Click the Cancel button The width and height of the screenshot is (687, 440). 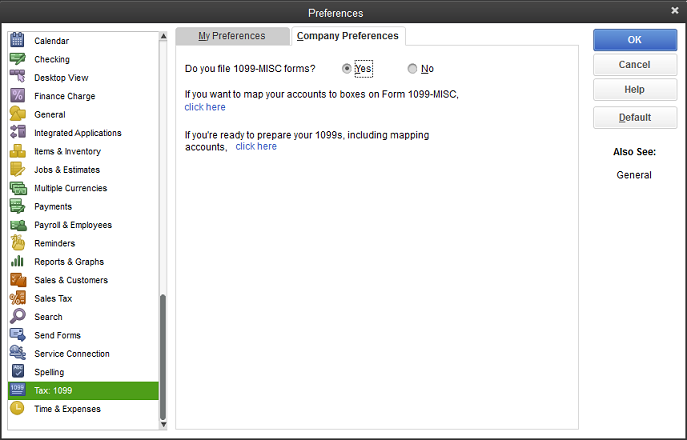coord(635,64)
